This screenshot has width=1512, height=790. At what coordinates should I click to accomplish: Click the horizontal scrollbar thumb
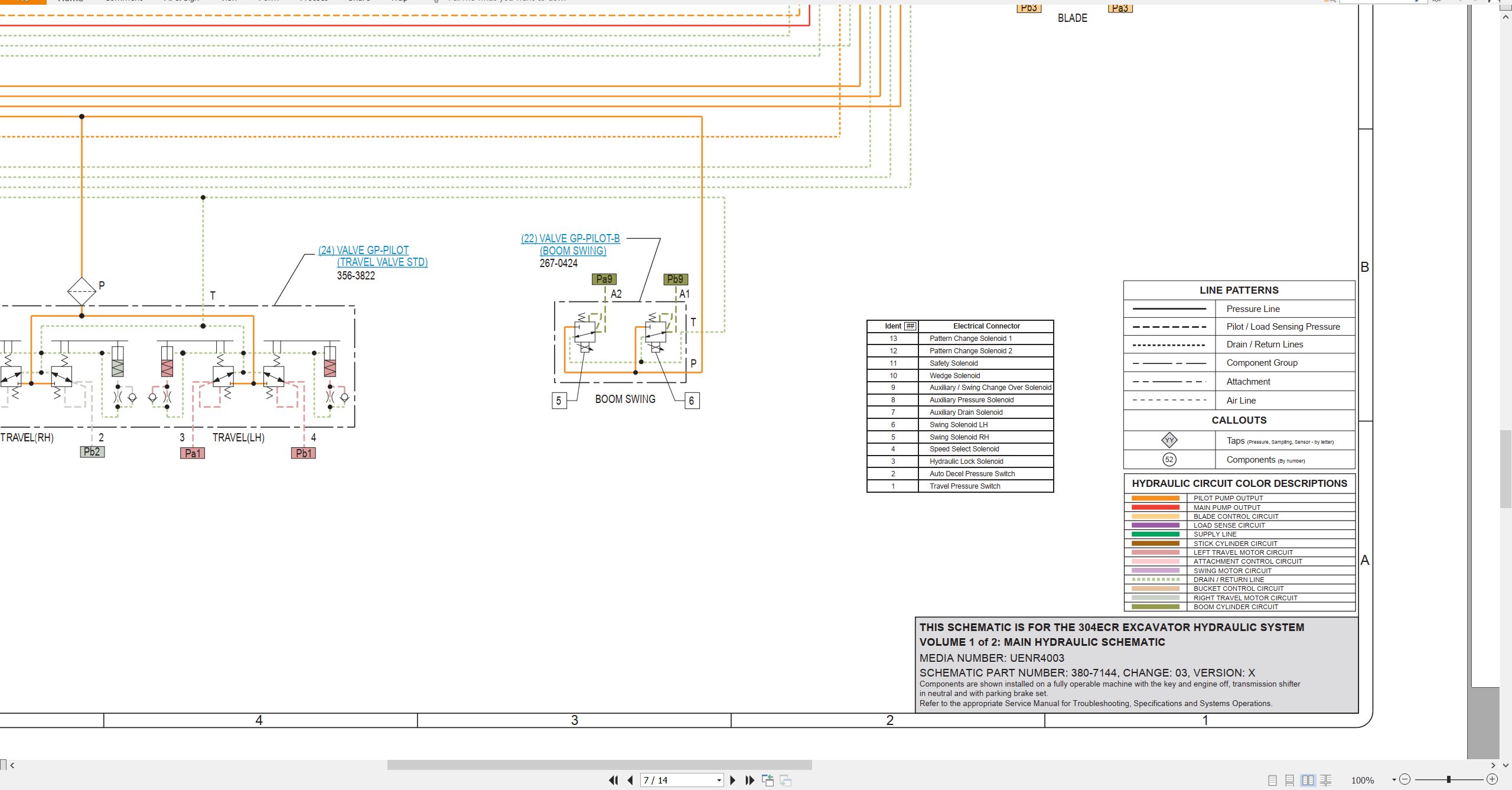coord(599,765)
